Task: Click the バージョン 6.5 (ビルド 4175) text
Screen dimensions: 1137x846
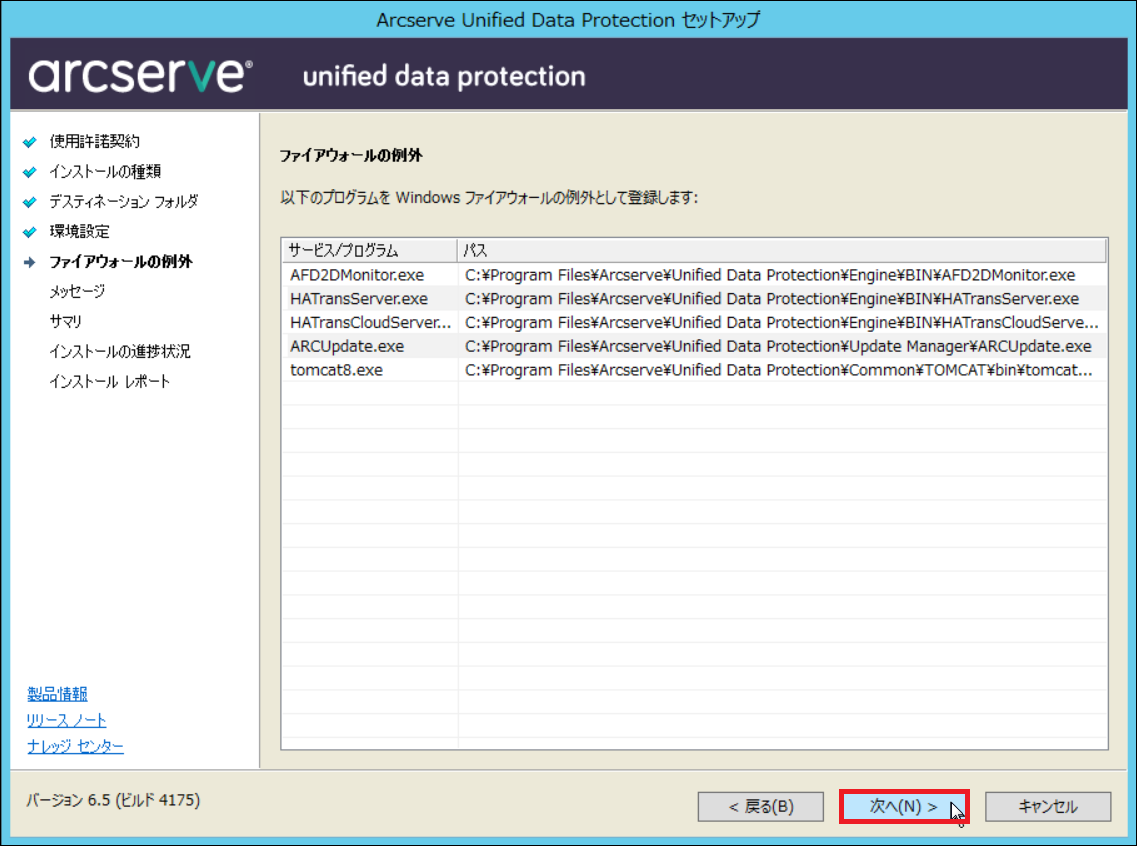Action: pyautogui.click(x=113, y=800)
